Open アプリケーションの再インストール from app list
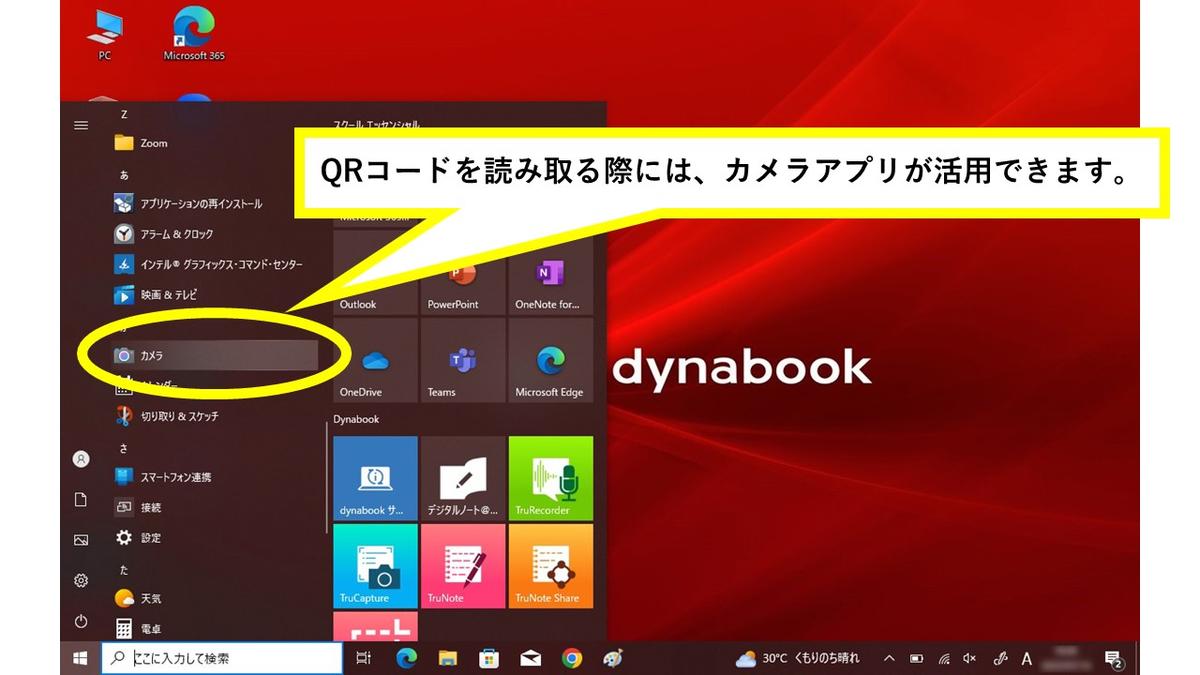The image size is (1200, 675). pyautogui.click(x=215, y=204)
